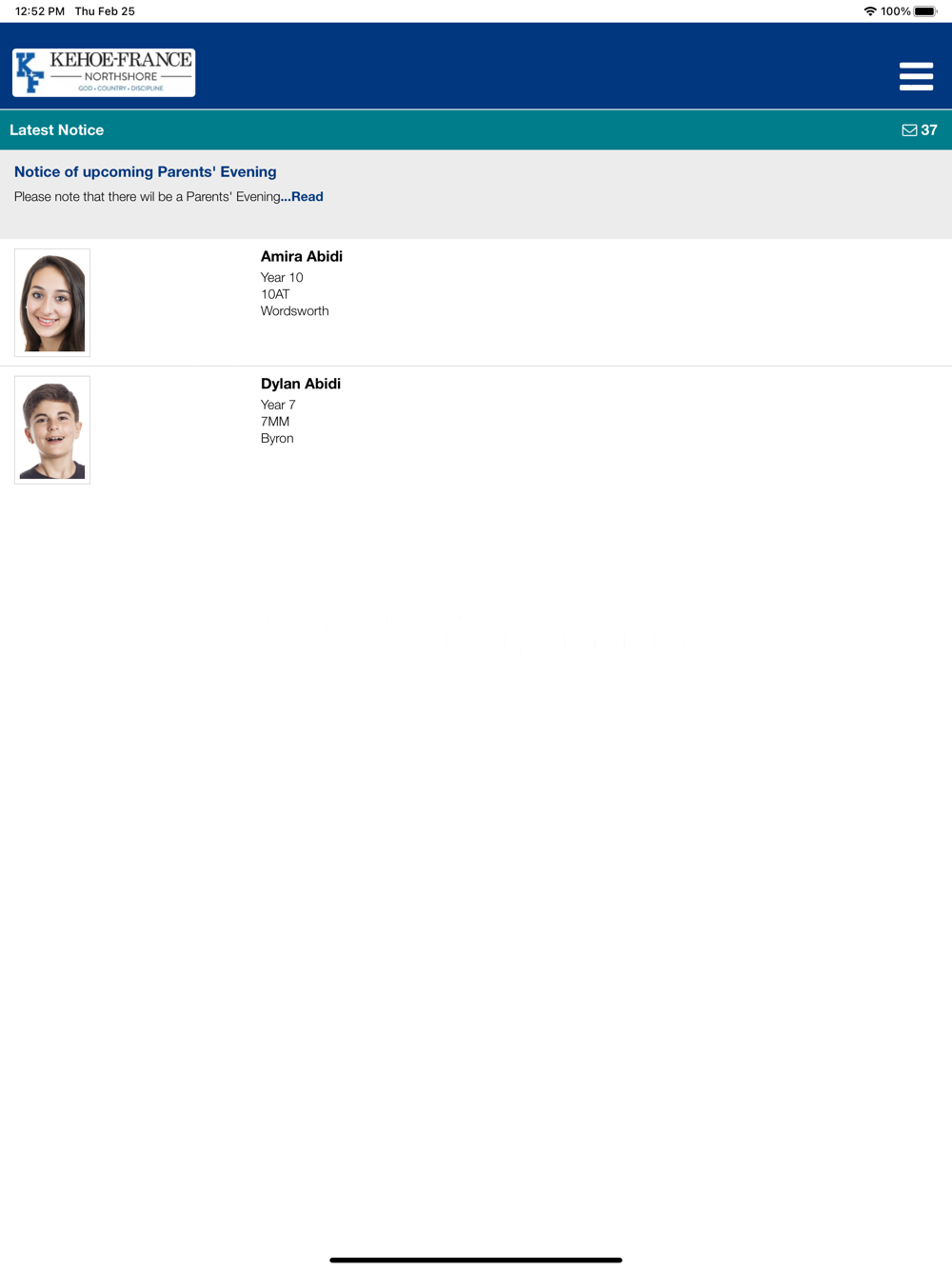Click the Byron house label
Image resolution: width=952 pixels, height=1270 pixels.
277,439
